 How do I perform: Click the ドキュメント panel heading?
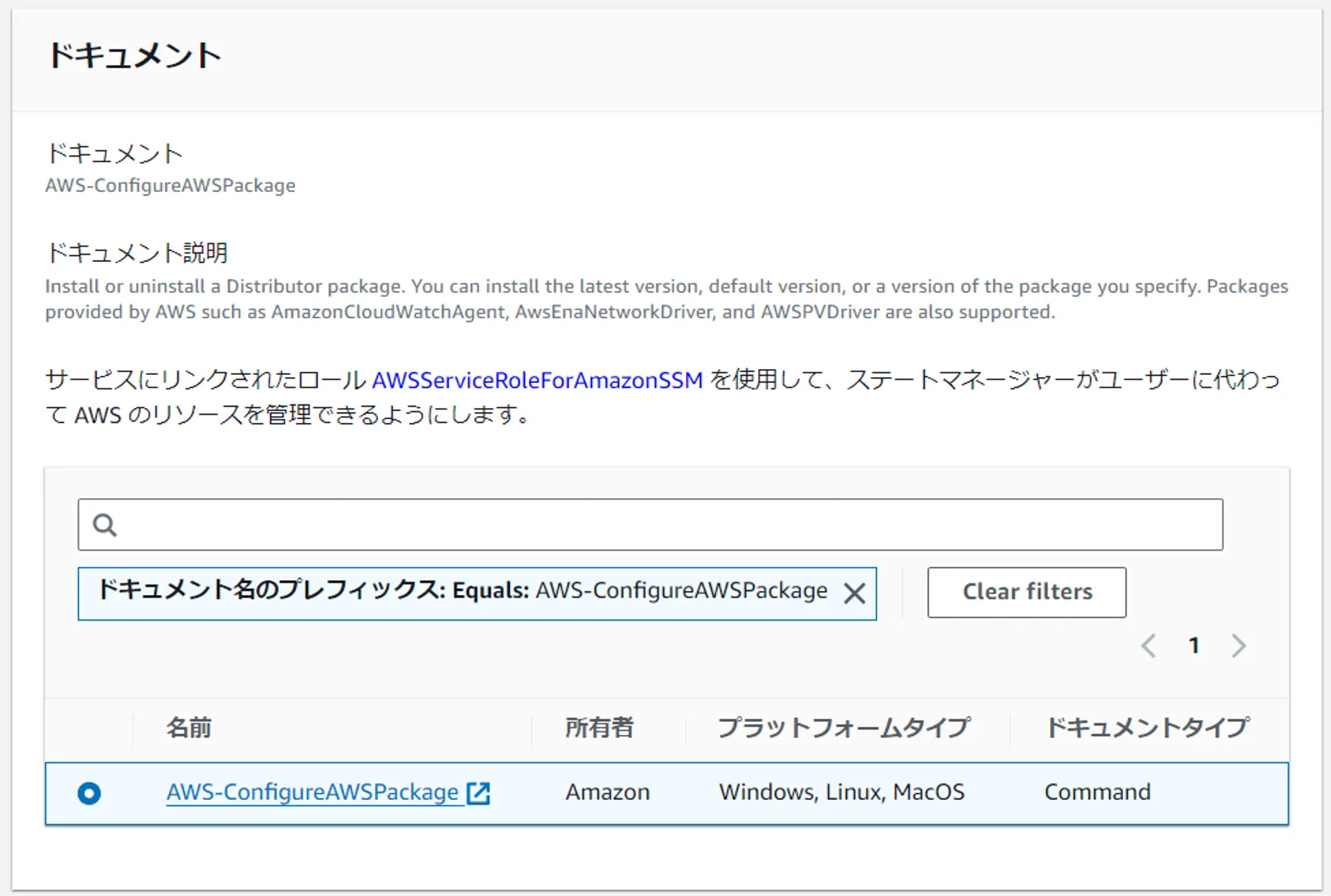pyautogui.click(x=134, y=56)
